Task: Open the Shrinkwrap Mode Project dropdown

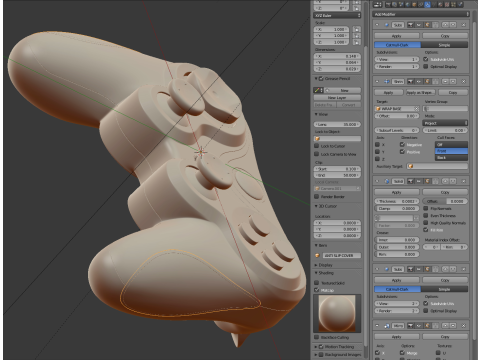Action: pos(445,123)
